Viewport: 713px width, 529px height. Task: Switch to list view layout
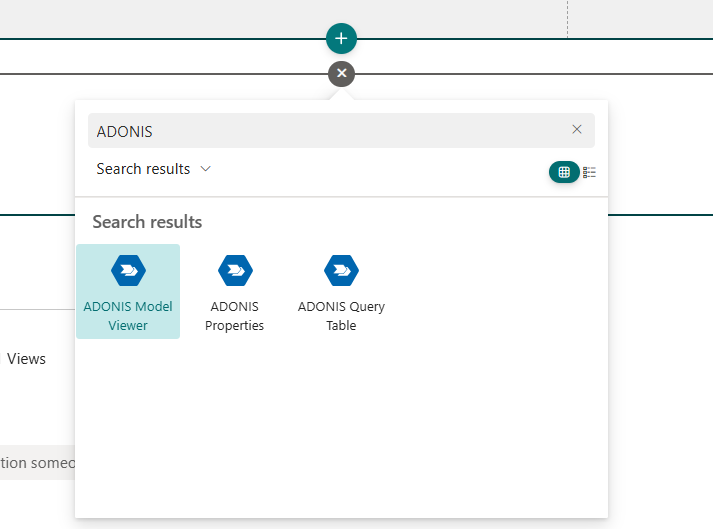[590, 172]
